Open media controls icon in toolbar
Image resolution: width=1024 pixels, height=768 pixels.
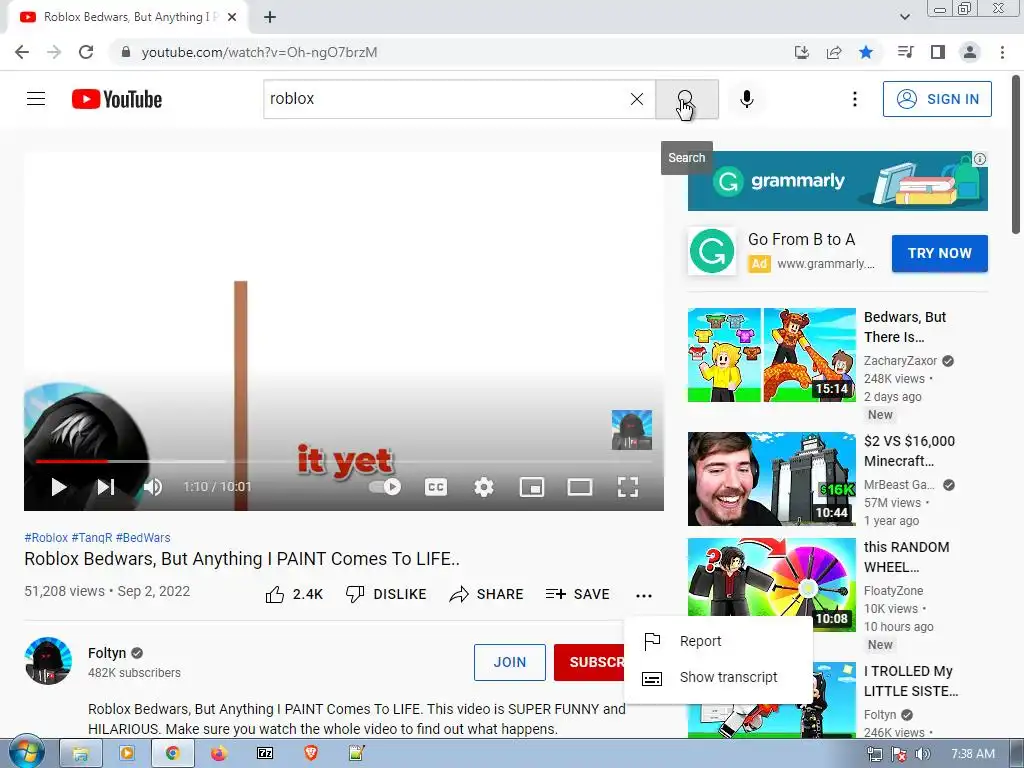tap(905, 52)
